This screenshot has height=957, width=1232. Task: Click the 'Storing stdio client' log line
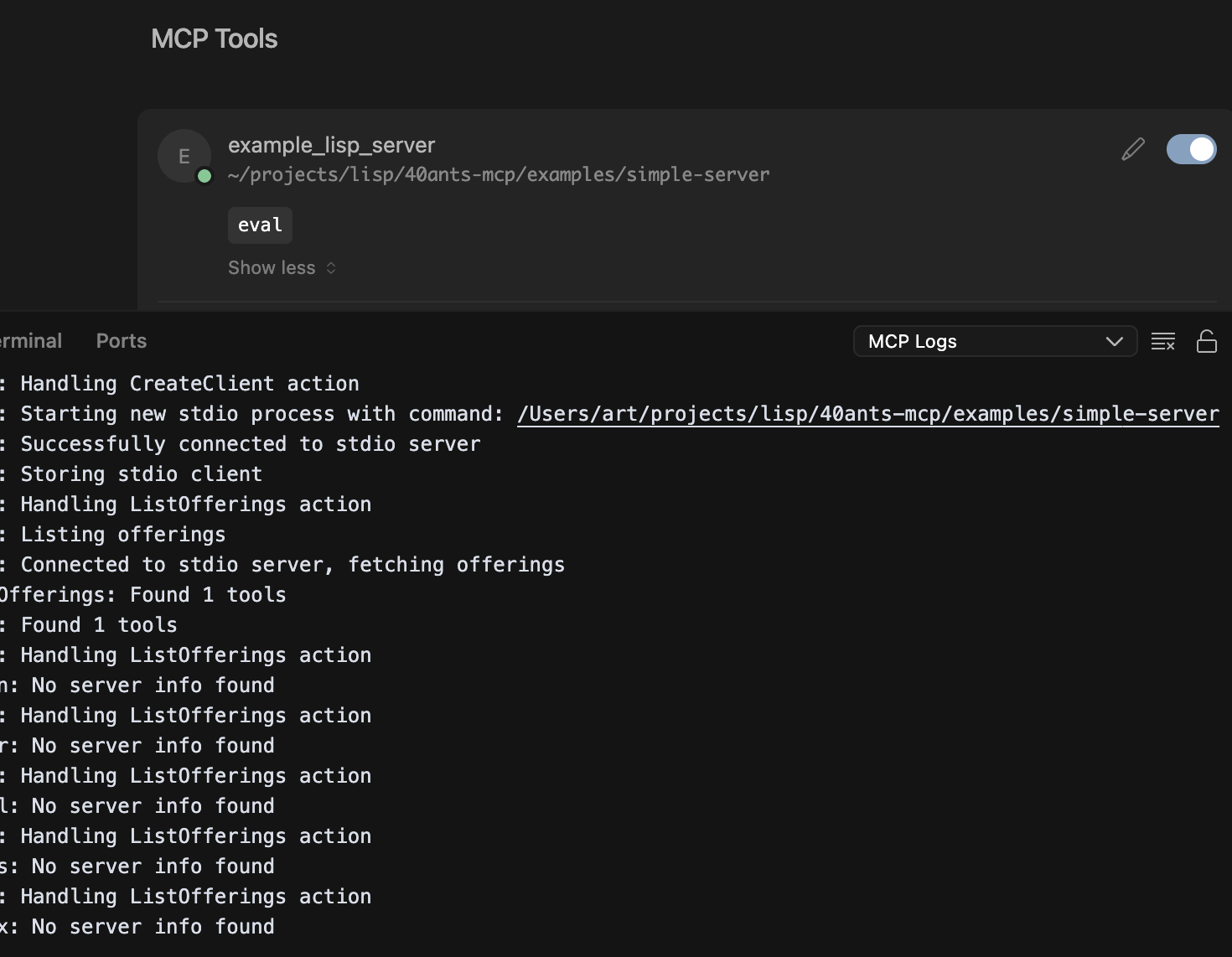pos(141,474)
